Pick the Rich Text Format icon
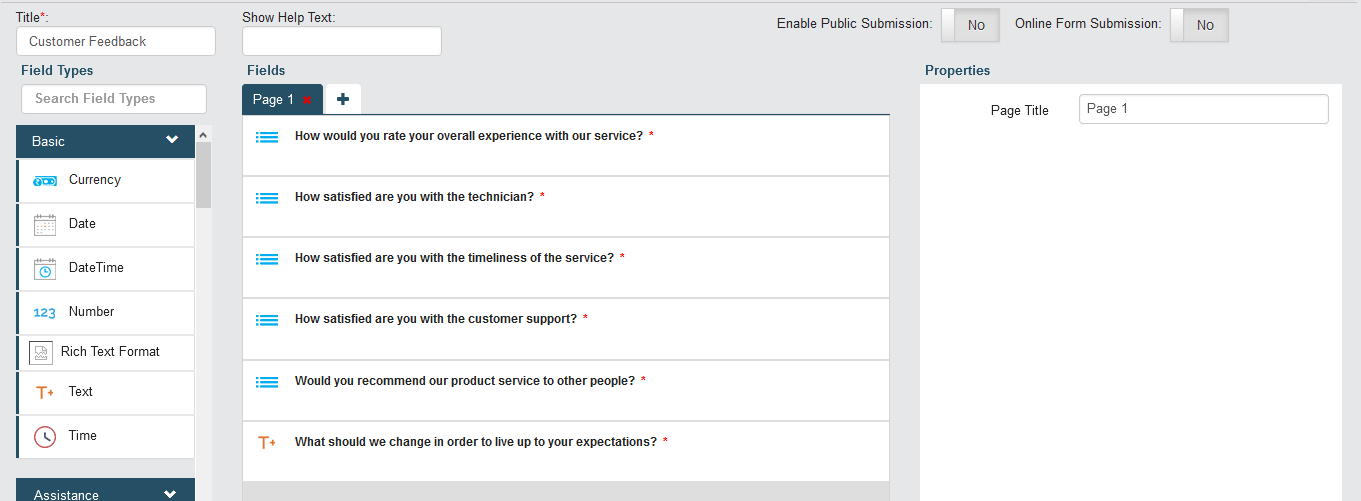 pos(41,352)
